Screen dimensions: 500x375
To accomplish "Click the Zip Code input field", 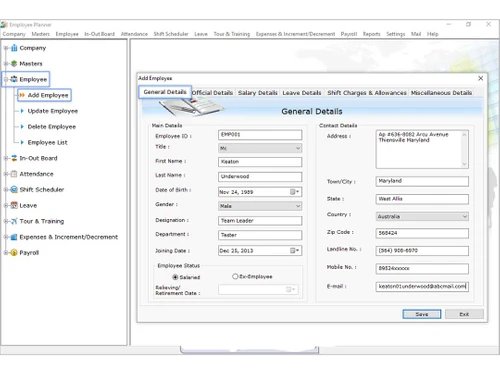I will click(x=422, y=233).
